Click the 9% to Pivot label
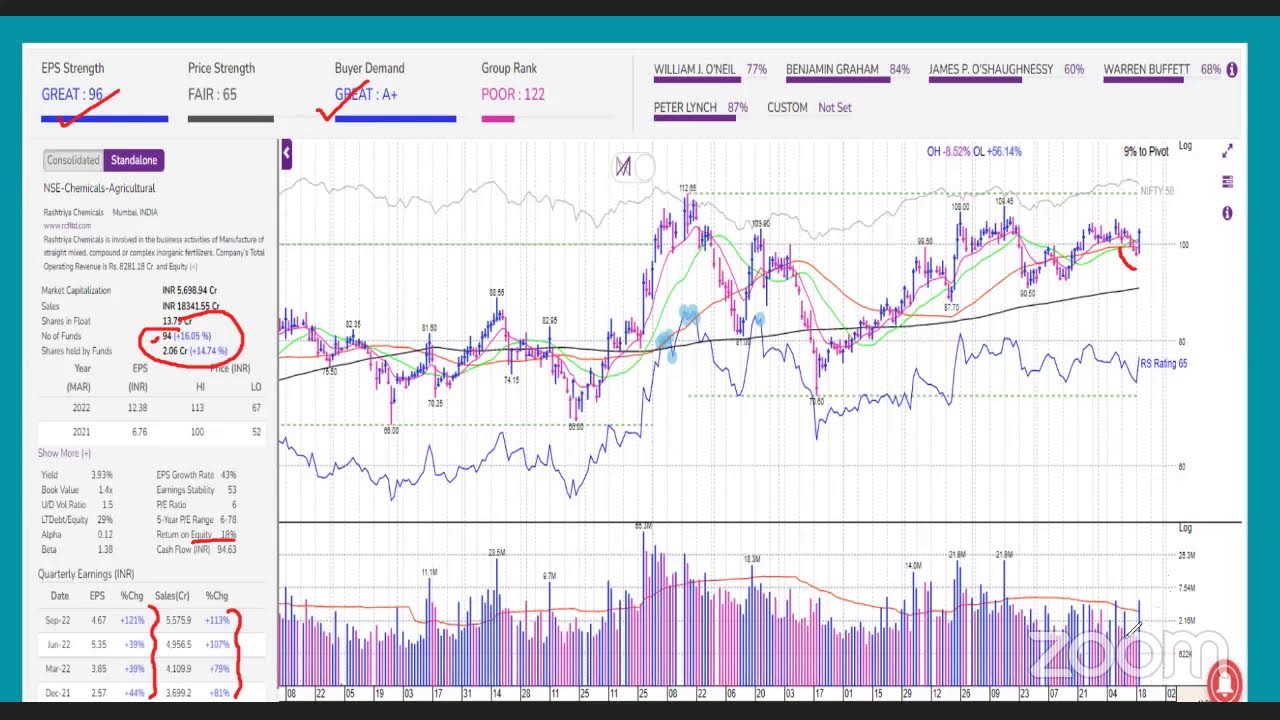Image resolution: width=1280 pixels, height=720 pixels. coord(1146,152)
